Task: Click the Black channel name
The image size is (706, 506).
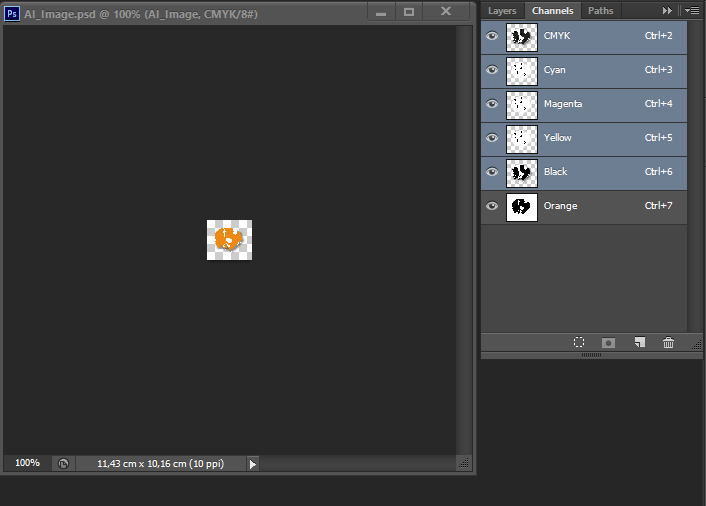Action: 556,172
